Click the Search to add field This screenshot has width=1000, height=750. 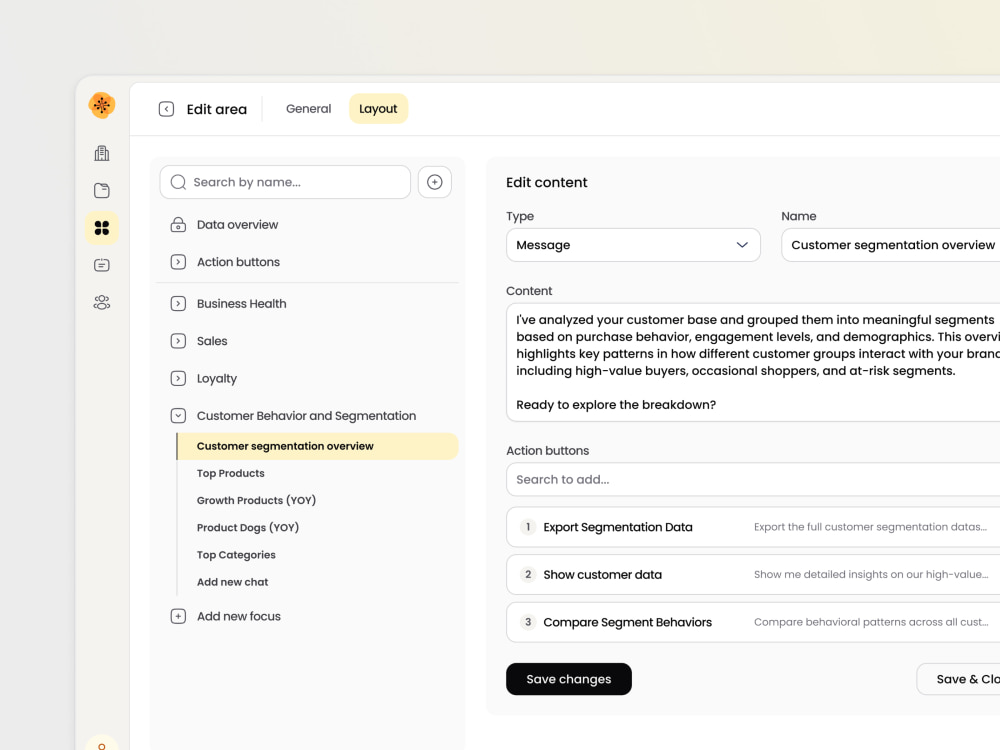click(x=753, y=480)
